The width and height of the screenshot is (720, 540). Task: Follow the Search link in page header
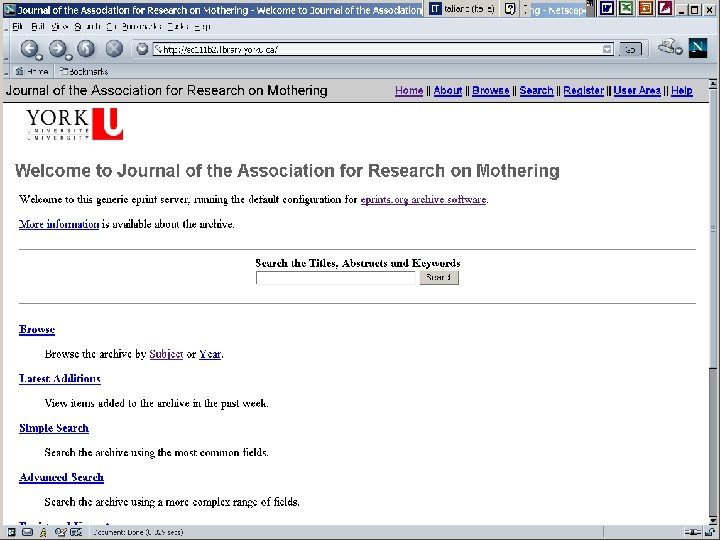[x=536, y=90]
